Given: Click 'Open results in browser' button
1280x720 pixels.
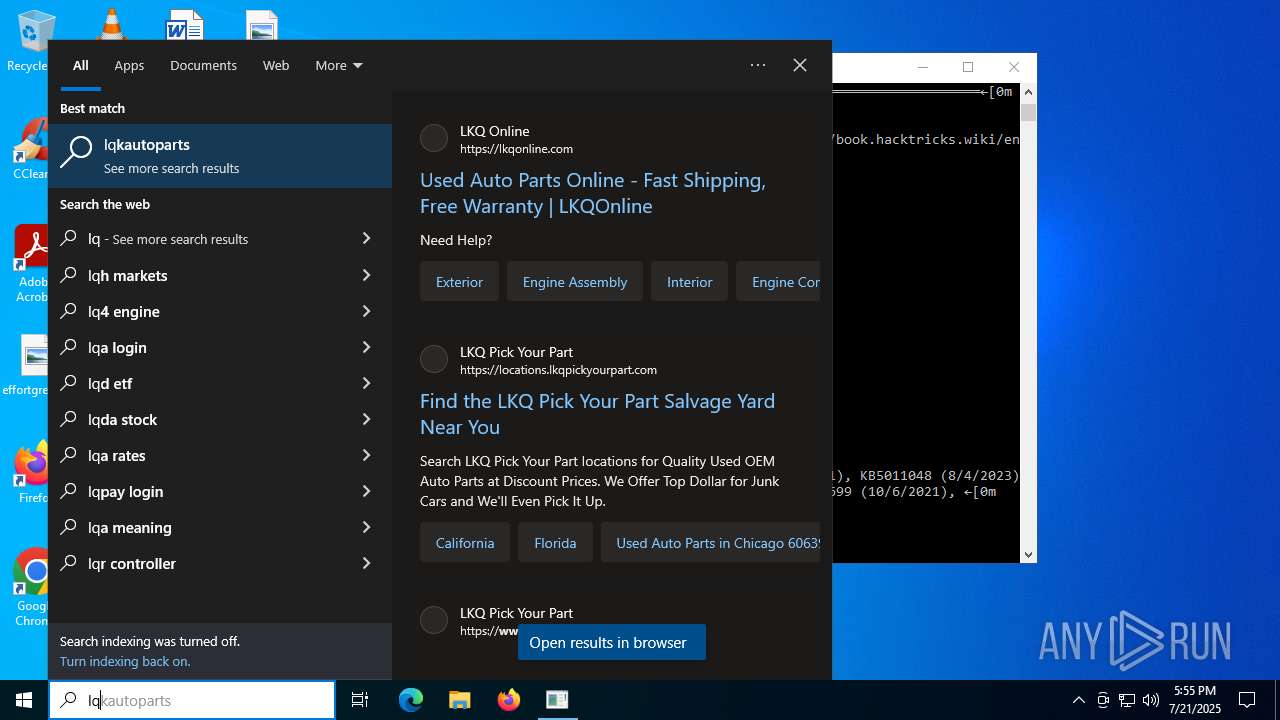Looking at the screenshot, I should tap(612, 642).
